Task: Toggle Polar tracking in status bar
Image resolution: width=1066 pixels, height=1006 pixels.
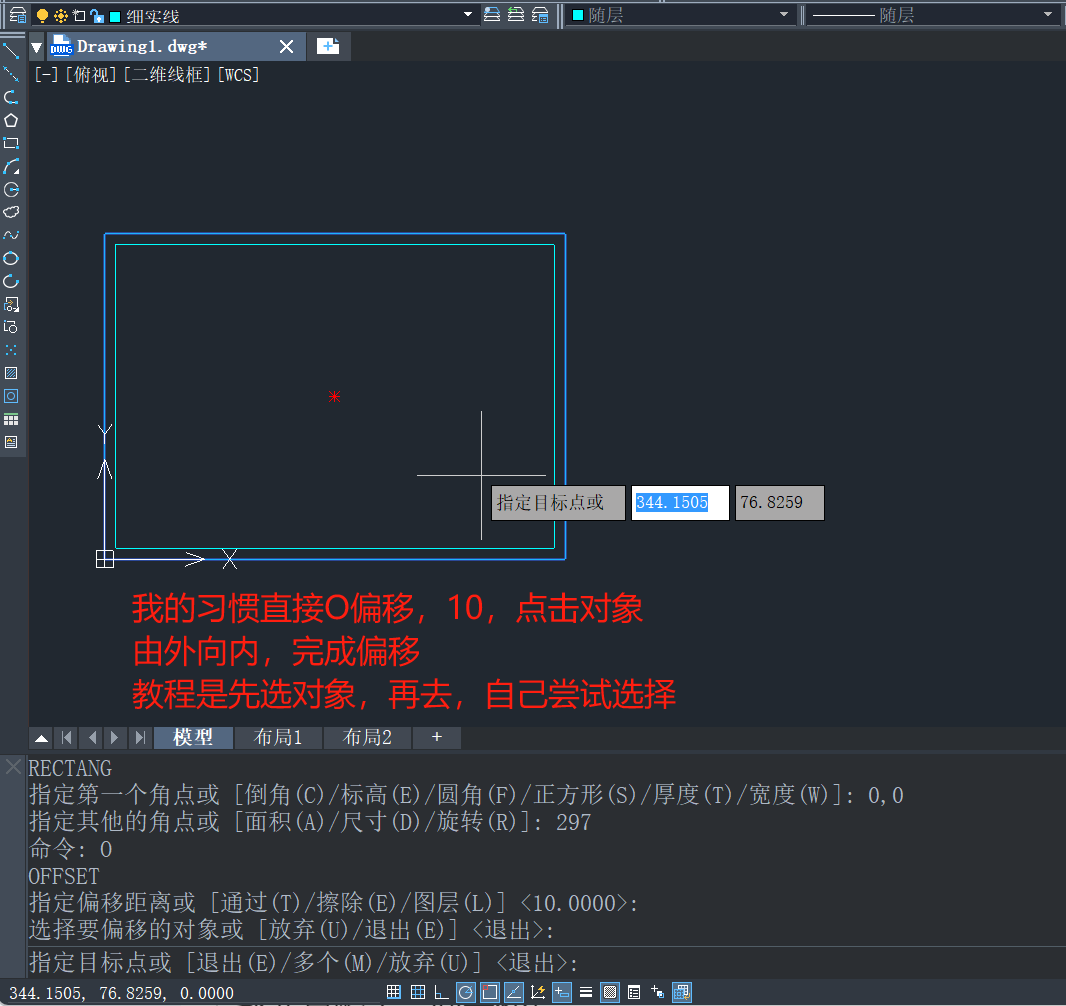Action: coord(466,992)
